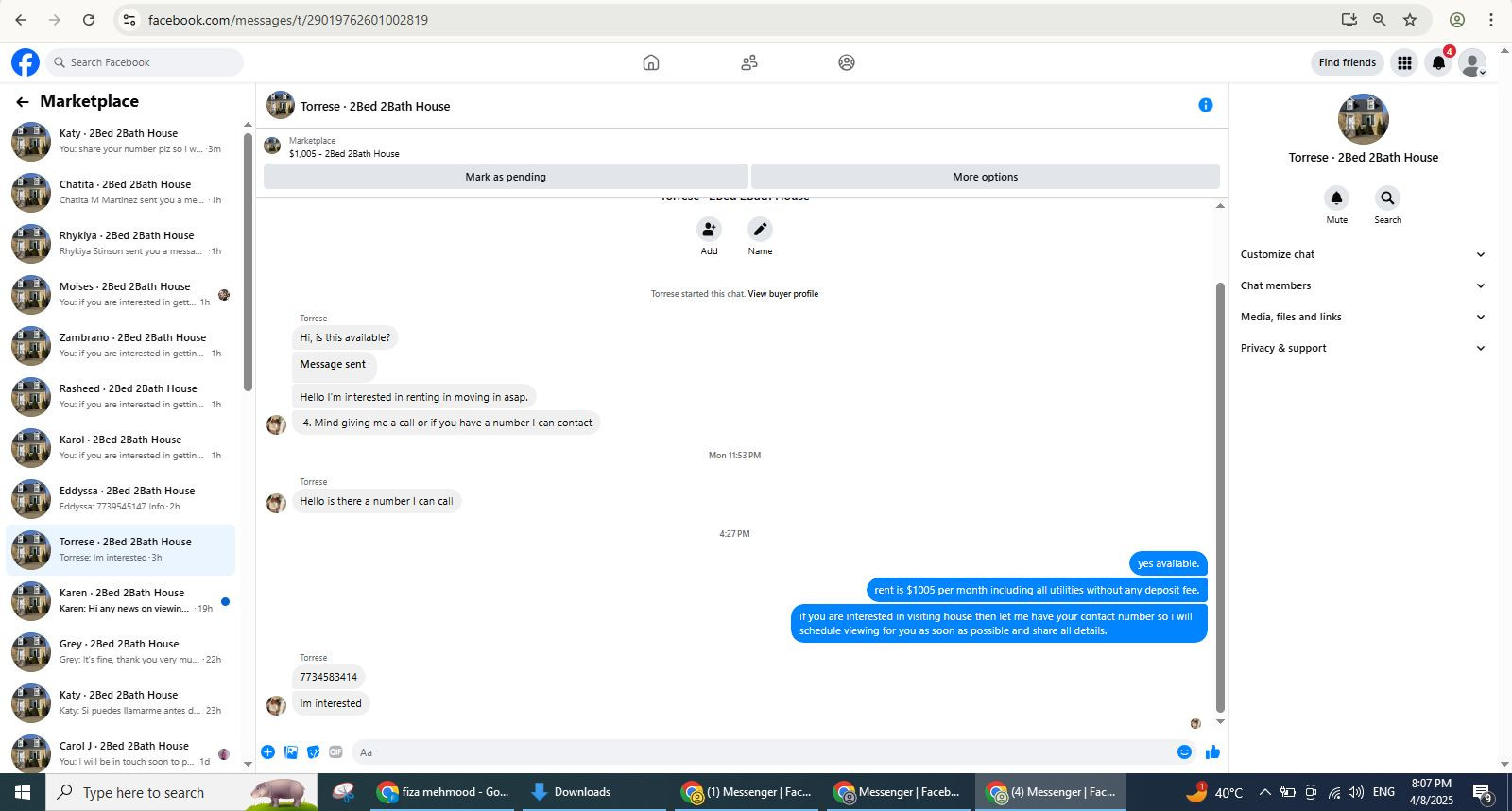Image resolution: width=1512 pixels, height=811 pixels.
Task: Open Grey 2Bed 2Bath House conversation
Action: [x=121, y=651]
